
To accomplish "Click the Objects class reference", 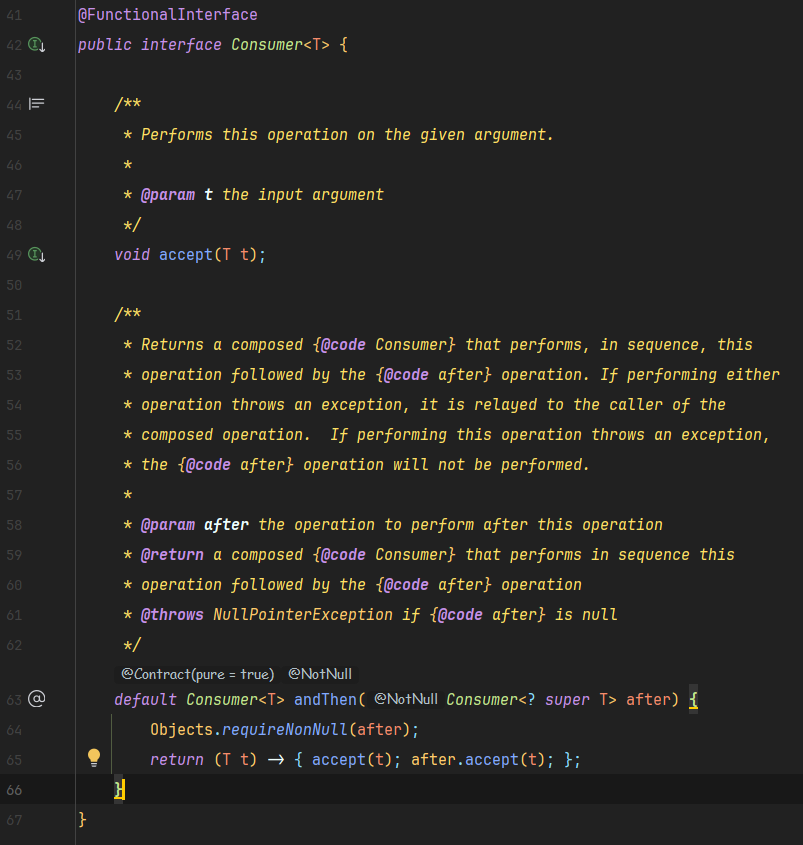I will tap(182, 730).
